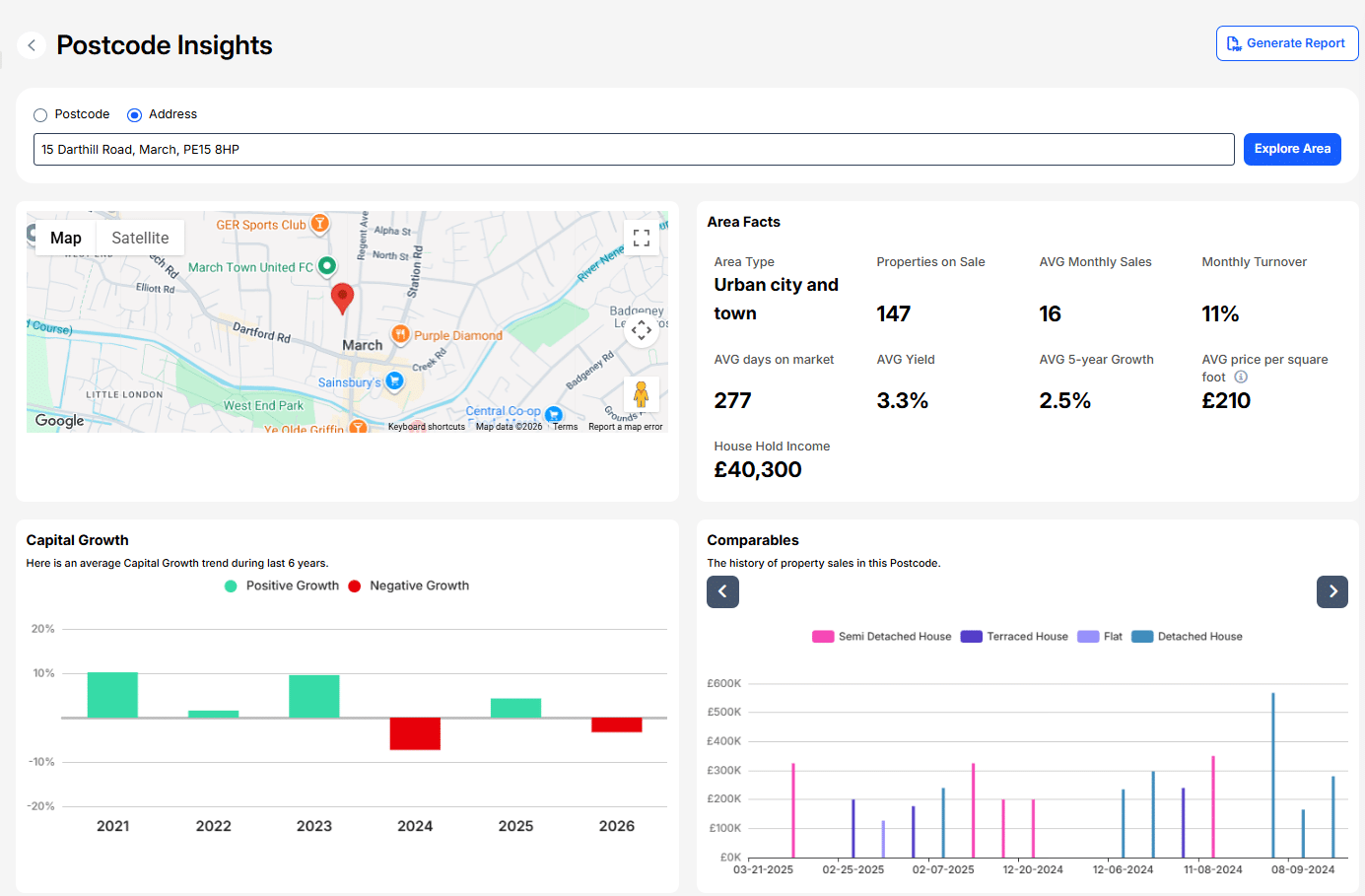Click the Capital Growth heading
Viewport: 1365px width, 896px height.
[78, 540]
